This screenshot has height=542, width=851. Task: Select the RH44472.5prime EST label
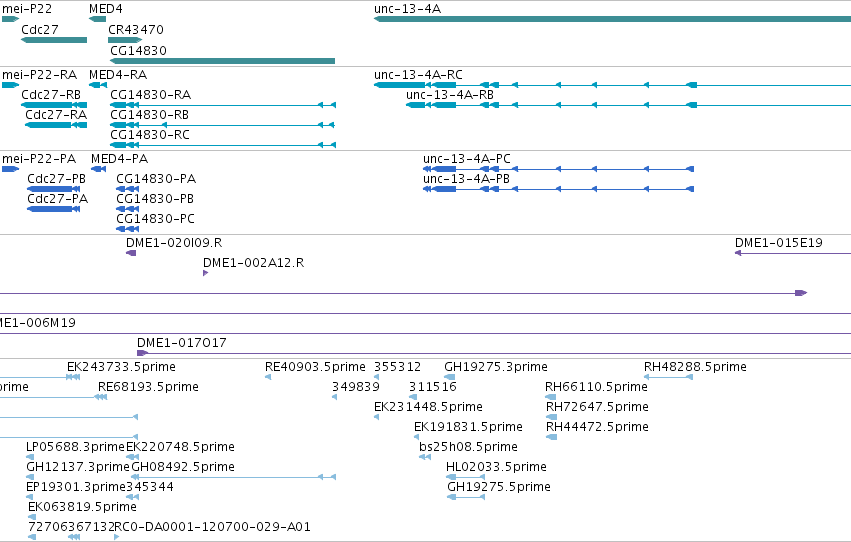(597, 427)
